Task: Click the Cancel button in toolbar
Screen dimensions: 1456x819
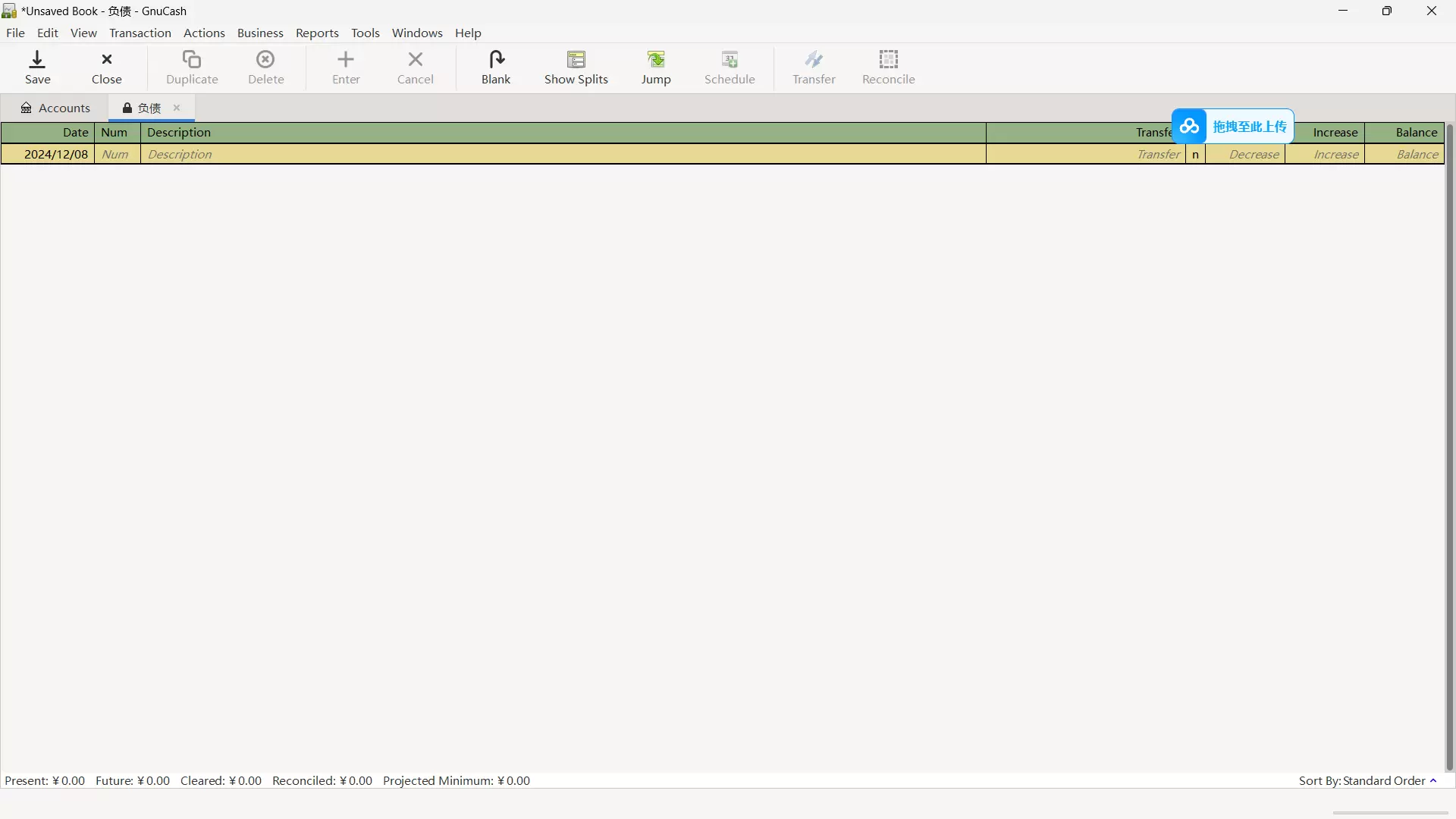Action: (x=415, y=67)
